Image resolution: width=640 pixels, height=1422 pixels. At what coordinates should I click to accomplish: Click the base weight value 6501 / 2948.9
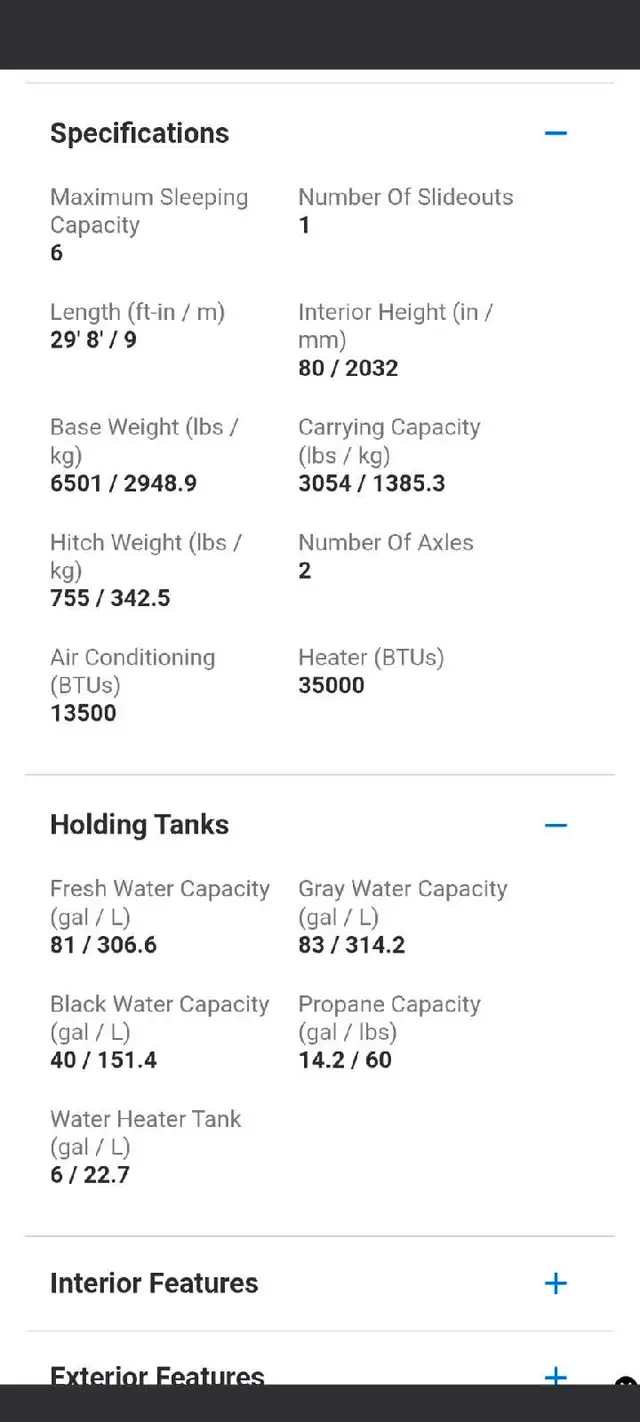coord(124,484)
